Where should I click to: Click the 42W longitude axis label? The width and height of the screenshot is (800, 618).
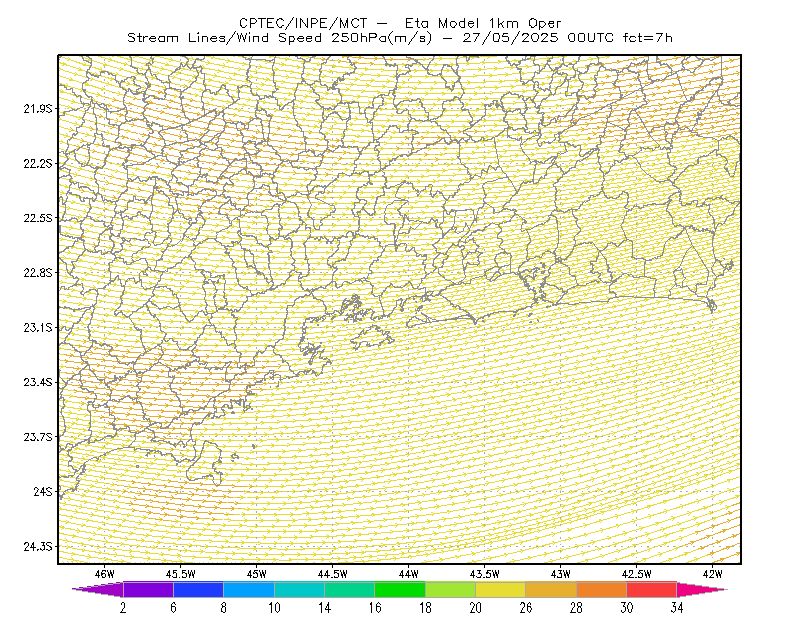[712, 574]
